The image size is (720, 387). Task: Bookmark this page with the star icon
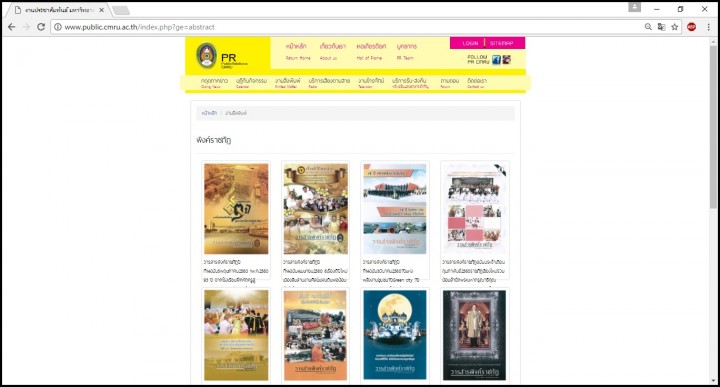(675, 27)
